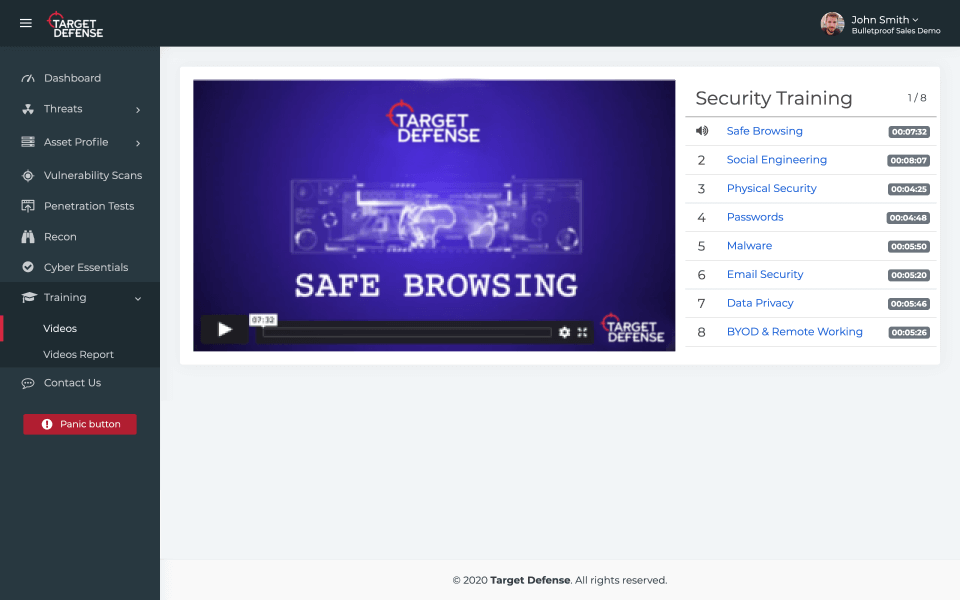This screenshot has height=601, width=960.
Task: Click the 07:32 video time tooltip
Action: [x=263, y=320]
